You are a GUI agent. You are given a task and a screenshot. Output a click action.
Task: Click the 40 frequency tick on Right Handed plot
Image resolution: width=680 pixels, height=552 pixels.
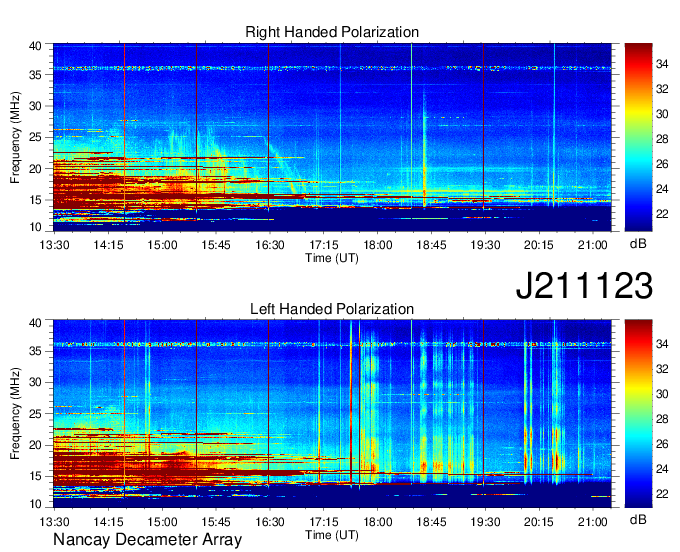[35, 46]
